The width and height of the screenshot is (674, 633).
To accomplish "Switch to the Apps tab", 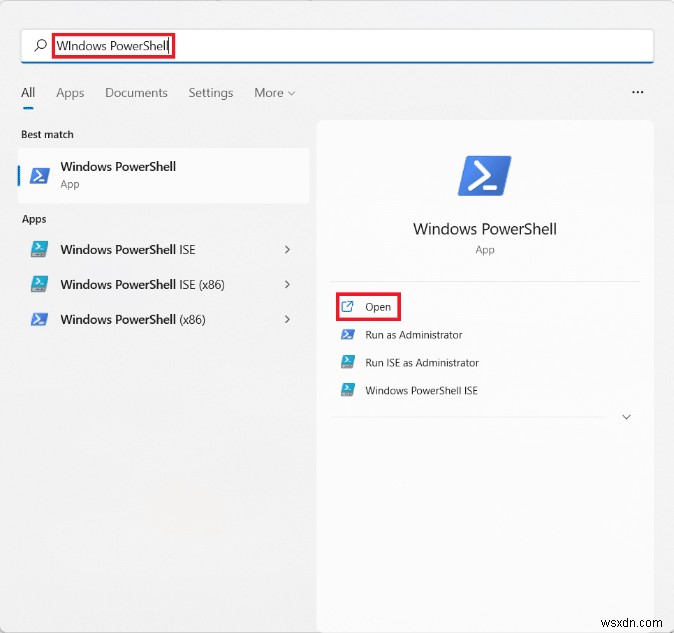I will [70, 93].
